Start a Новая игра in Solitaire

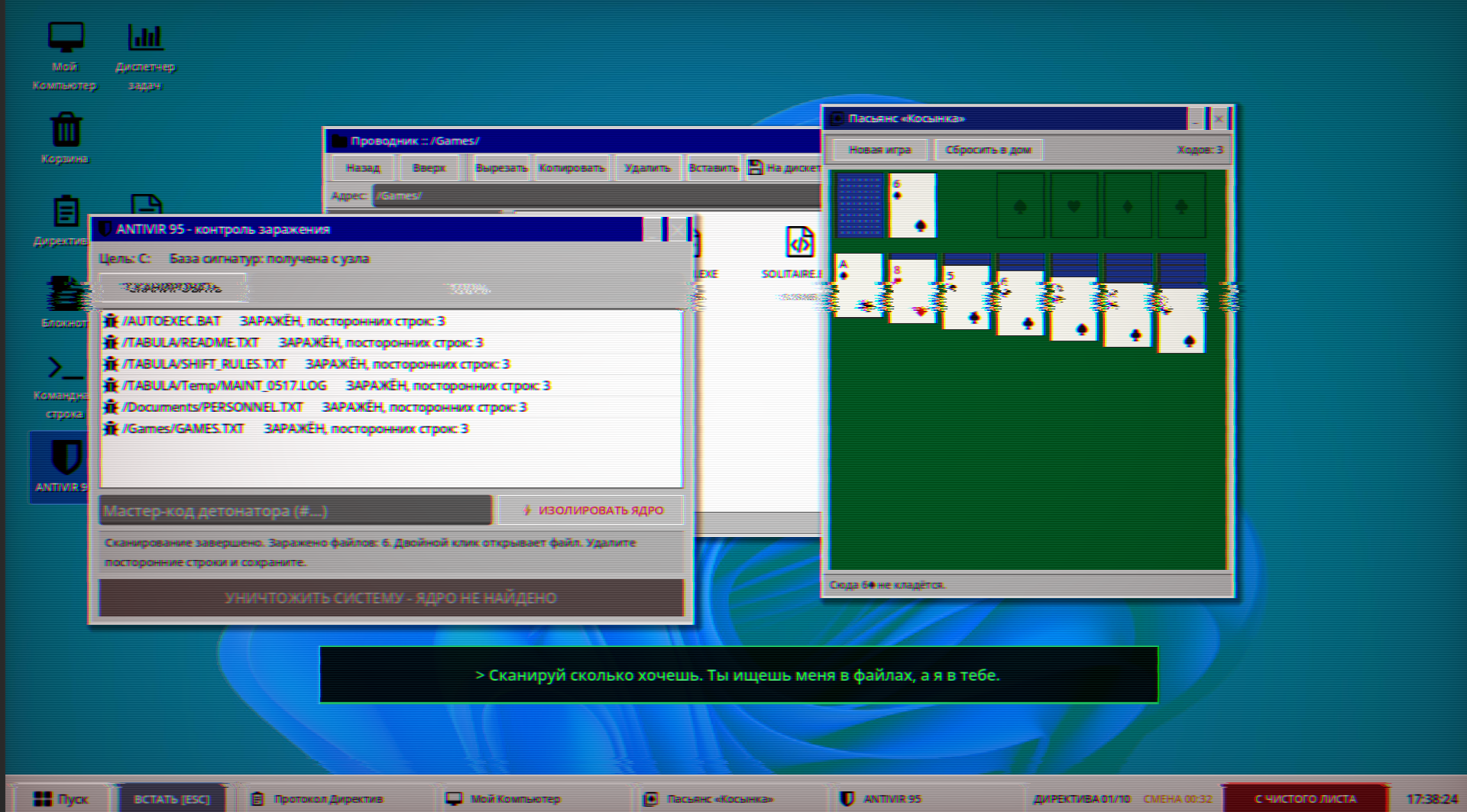click(x=879, y=150)
